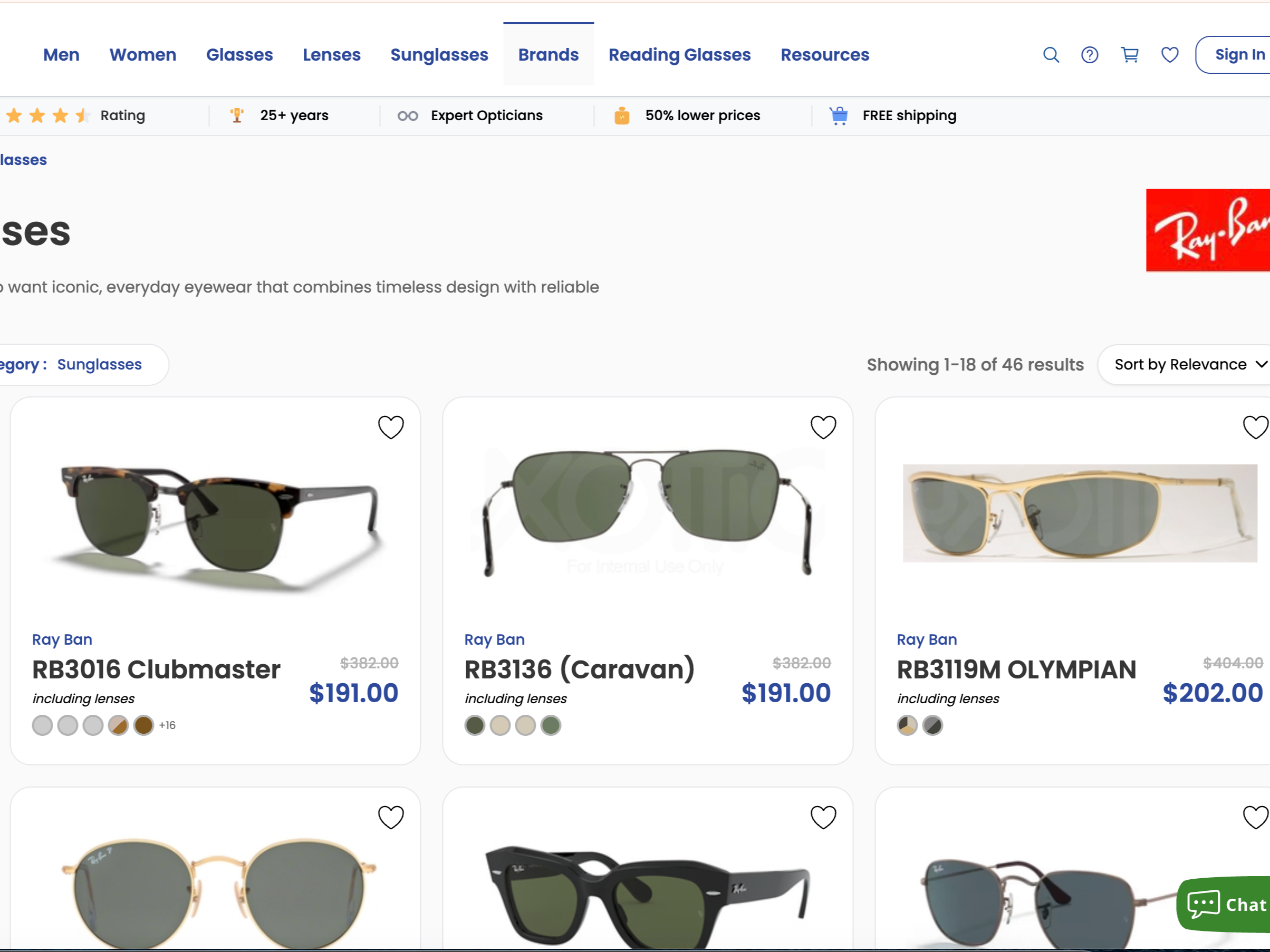This screenshot has height=952, width=1270.
Task: Select the dark olive Caravan color swatch
Action: click(x=475, y=725)
